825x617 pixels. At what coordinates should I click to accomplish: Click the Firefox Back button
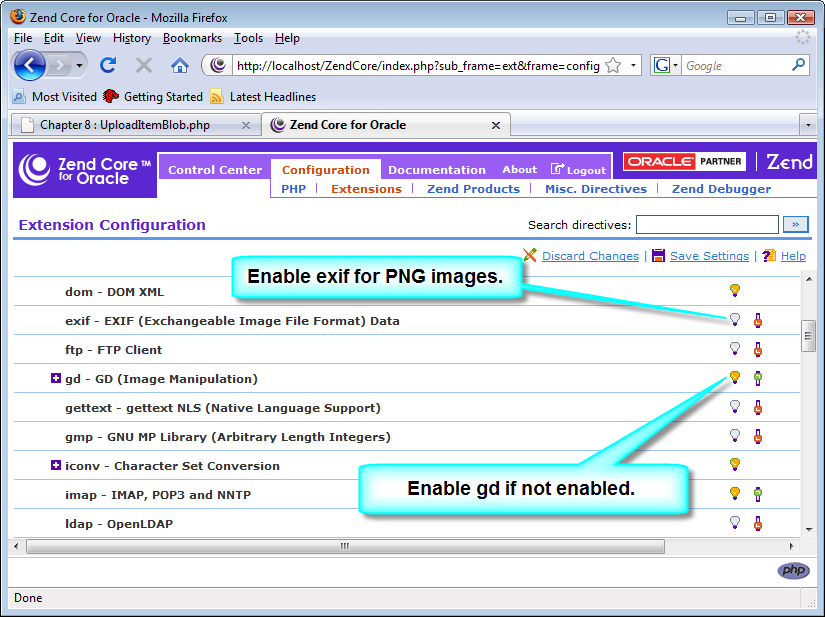pyautogui.click(x=29, y=65)
